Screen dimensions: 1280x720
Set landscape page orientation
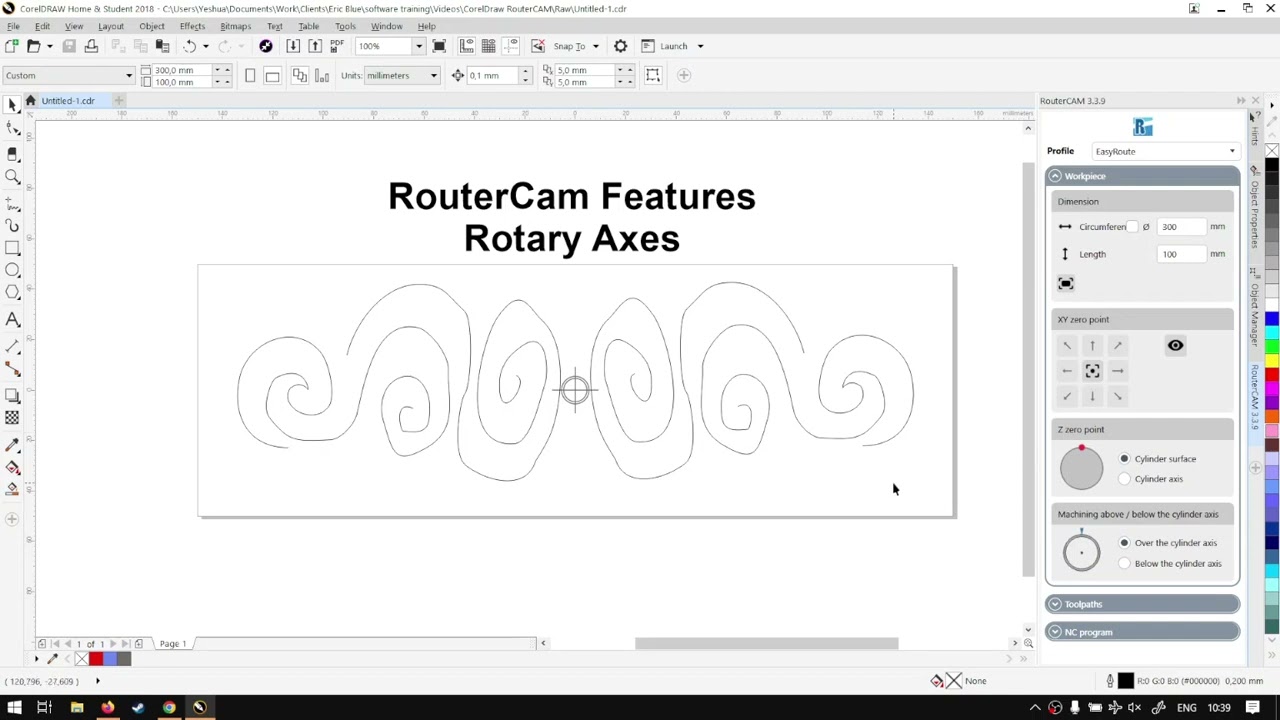tap(272, 75)
